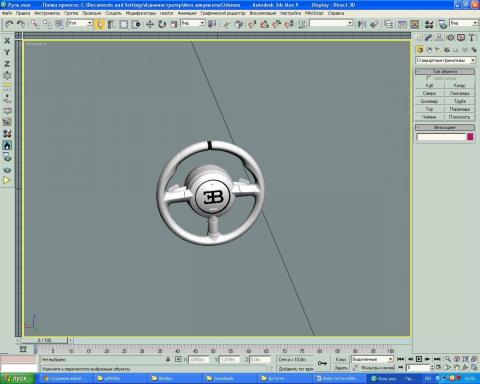Activate the Select and Rotate tool

click(x=162, y=24)
